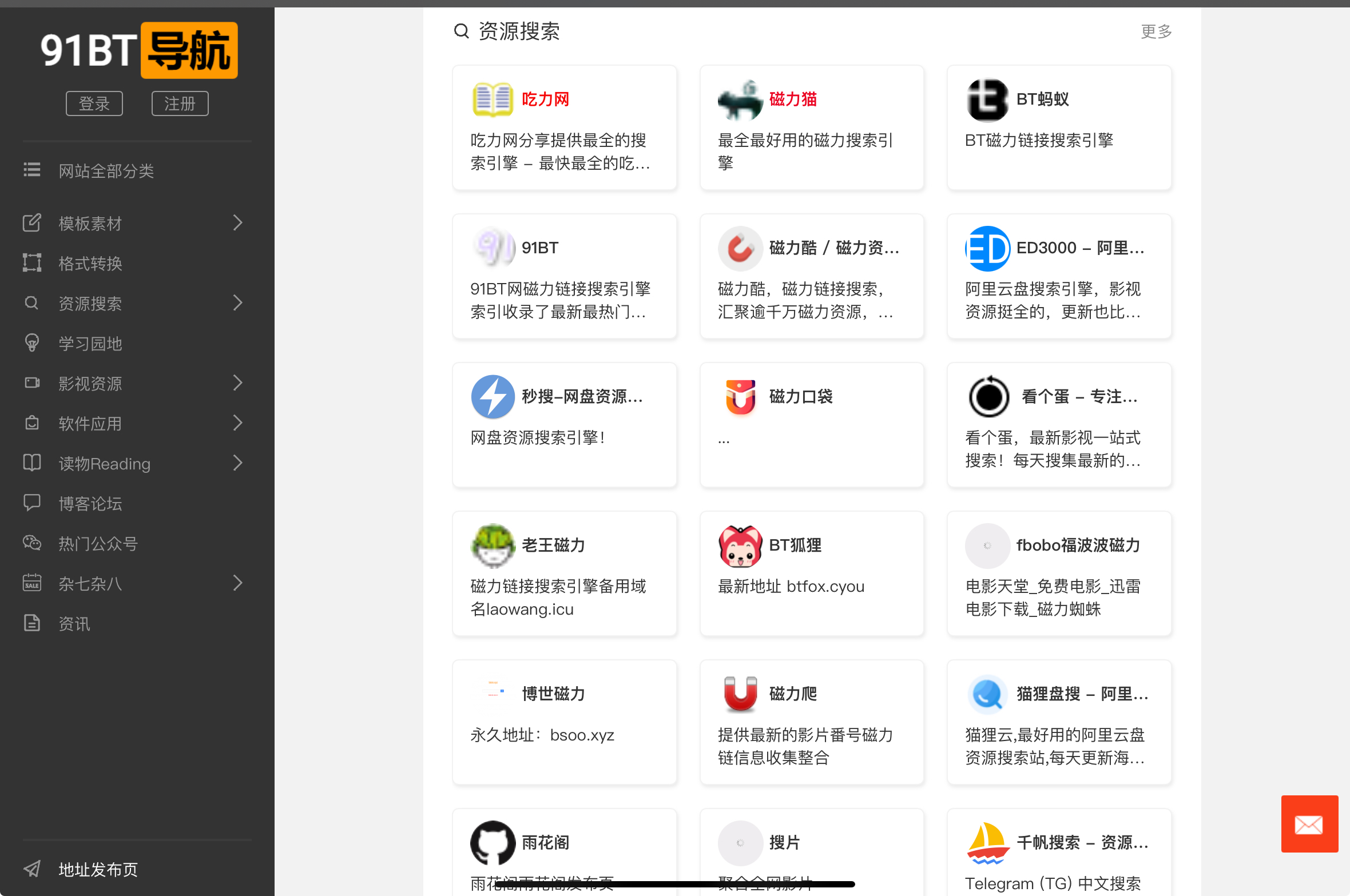This screenshot has height=896, width=1350.
Task: Click 最新地址 btfox.cyou description text
Action: coord(791,587)
